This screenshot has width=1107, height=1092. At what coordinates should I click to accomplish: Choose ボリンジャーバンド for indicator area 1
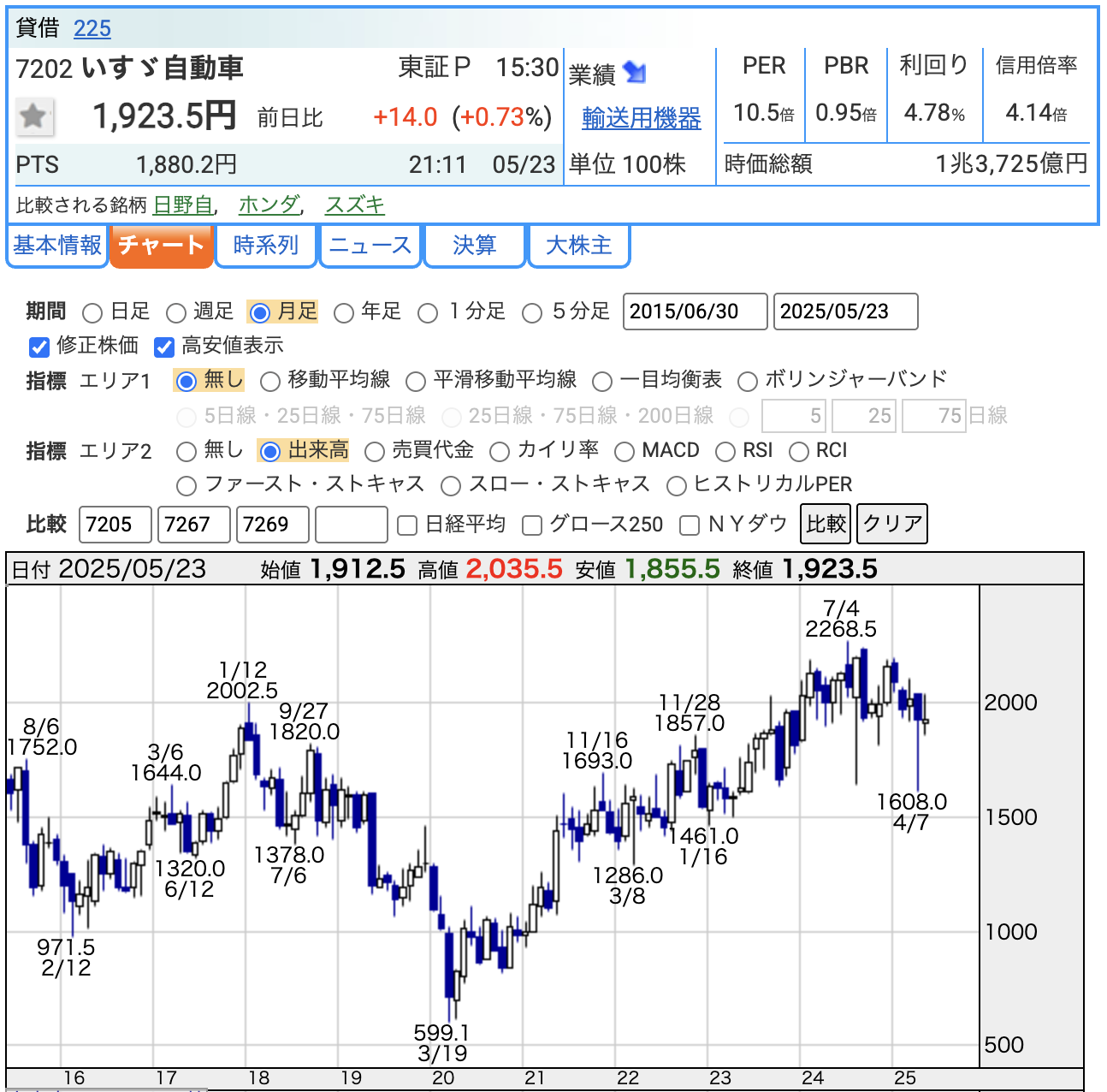tap(748, 381)
